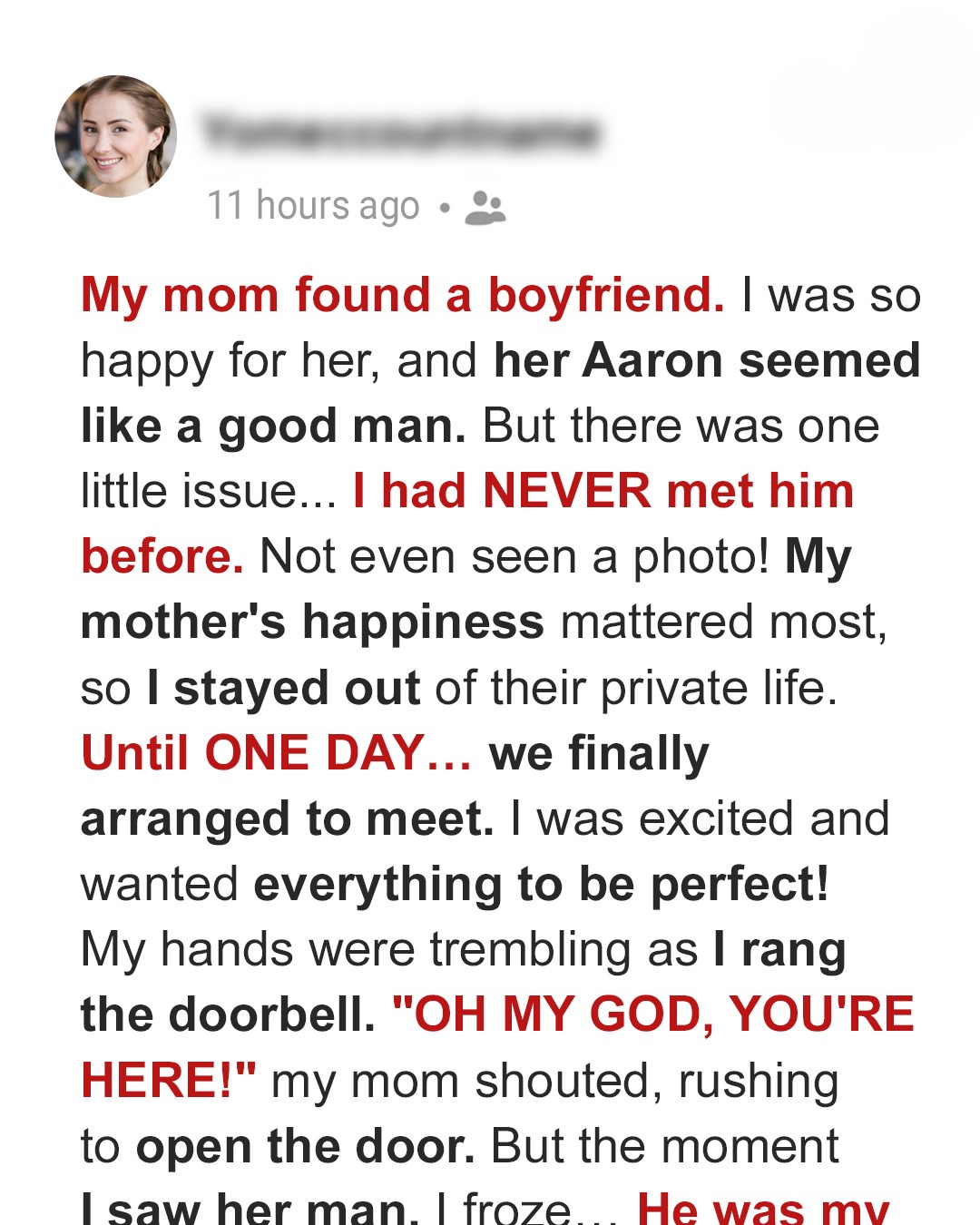Click the red word "before."

162,557
